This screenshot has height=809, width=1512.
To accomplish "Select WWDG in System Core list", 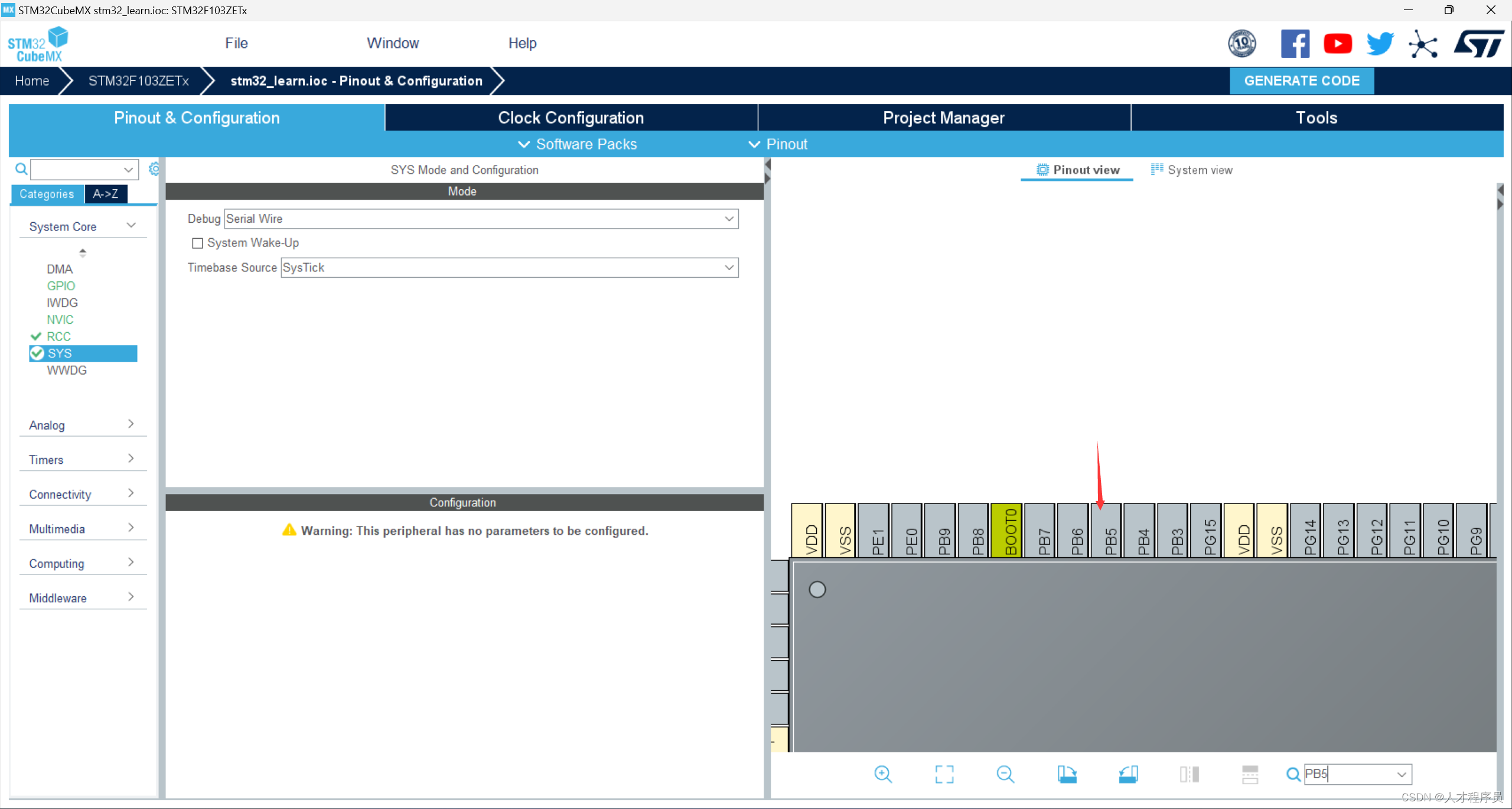I will click(66, 371).
